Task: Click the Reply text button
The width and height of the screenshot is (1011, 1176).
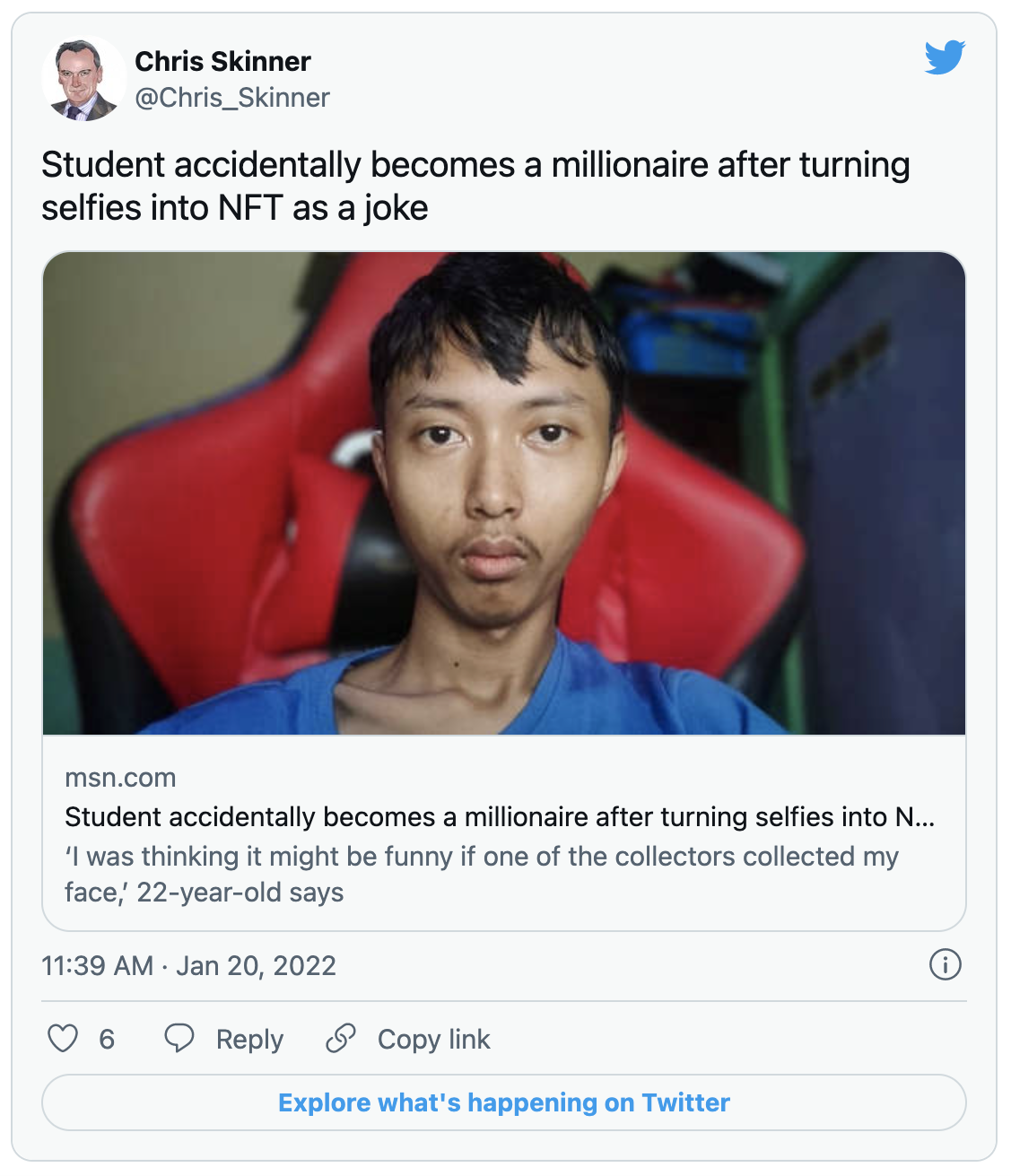Action: 249,1040
